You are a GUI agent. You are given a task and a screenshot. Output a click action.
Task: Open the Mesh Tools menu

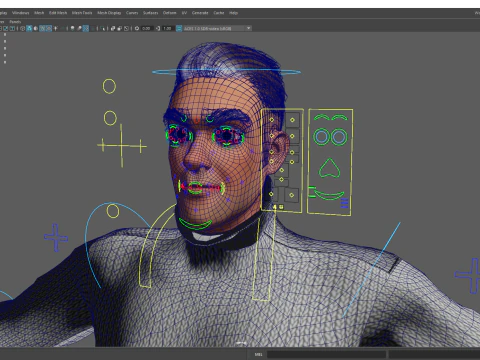(82, 13)
